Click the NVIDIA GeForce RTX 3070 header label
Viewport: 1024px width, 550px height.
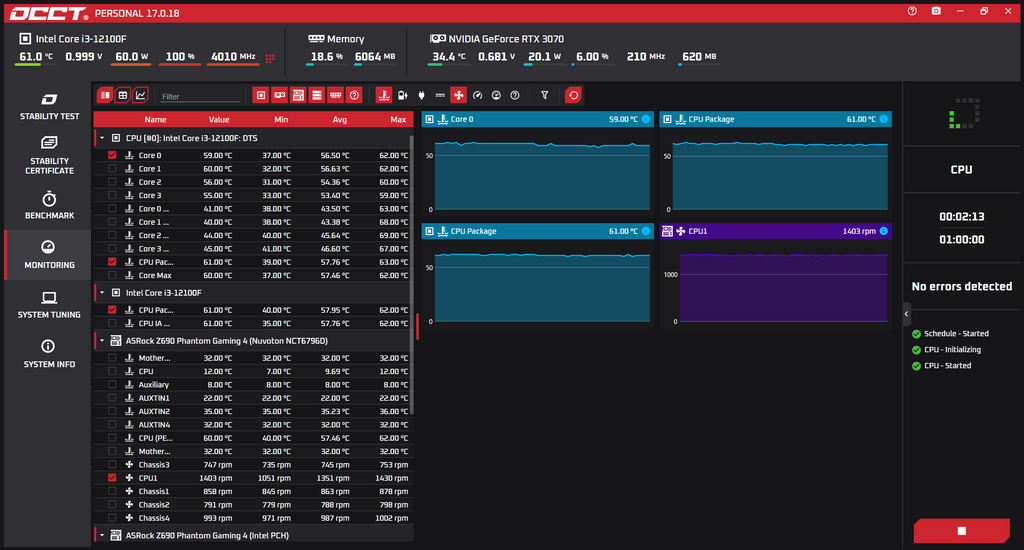(x=506, y=39)
